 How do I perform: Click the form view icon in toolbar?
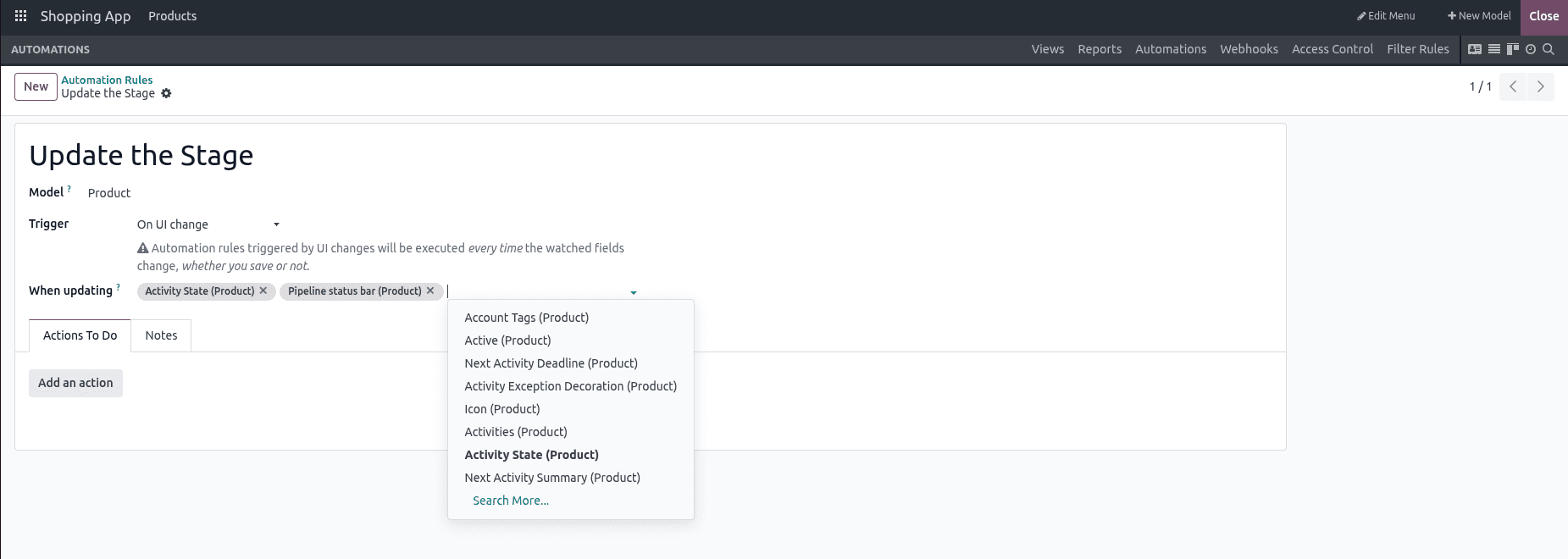coord(1475,49)
